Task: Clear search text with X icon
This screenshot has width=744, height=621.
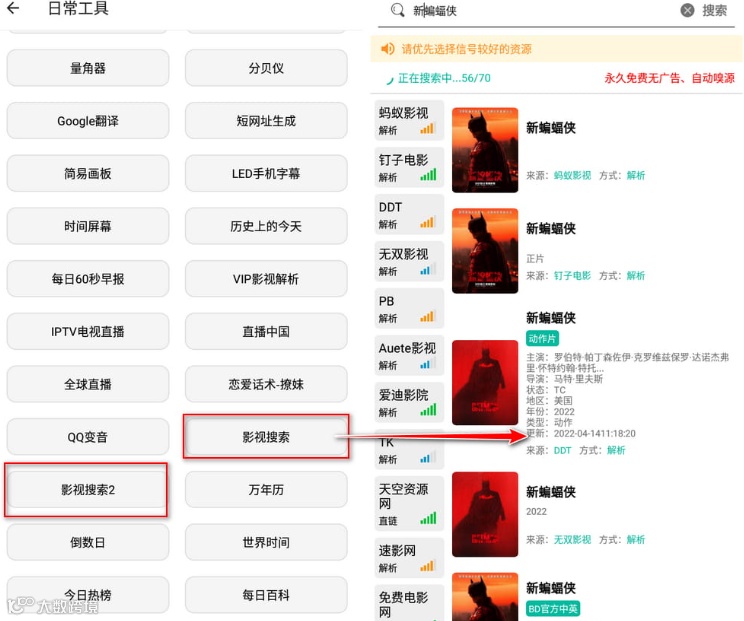Action: tap(687, 10)
